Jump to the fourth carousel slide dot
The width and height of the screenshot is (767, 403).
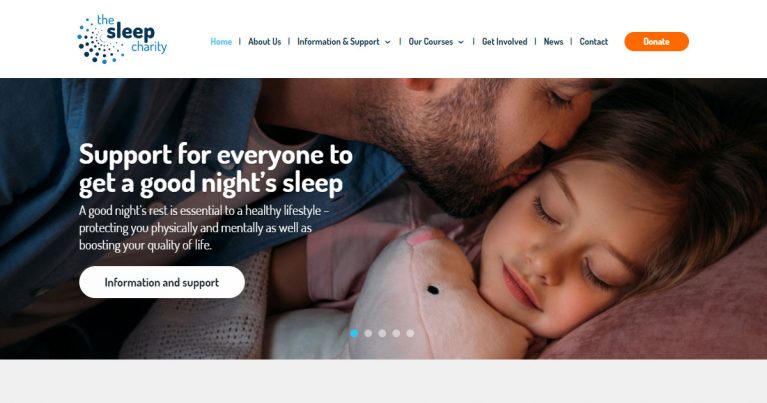[x=396, y=333]
